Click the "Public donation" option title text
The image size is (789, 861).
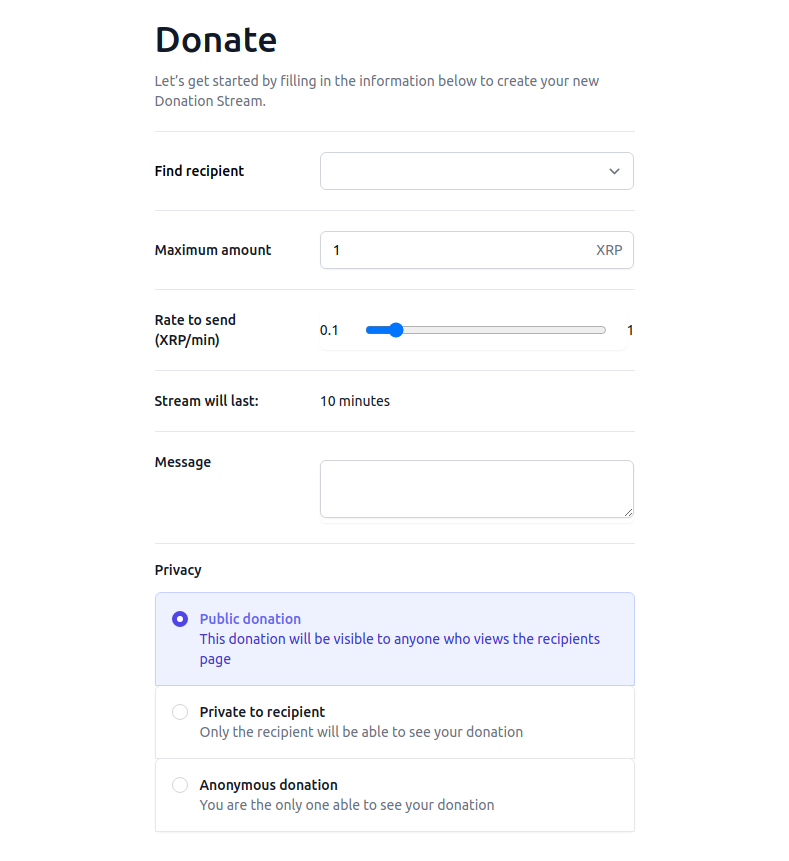250,619
